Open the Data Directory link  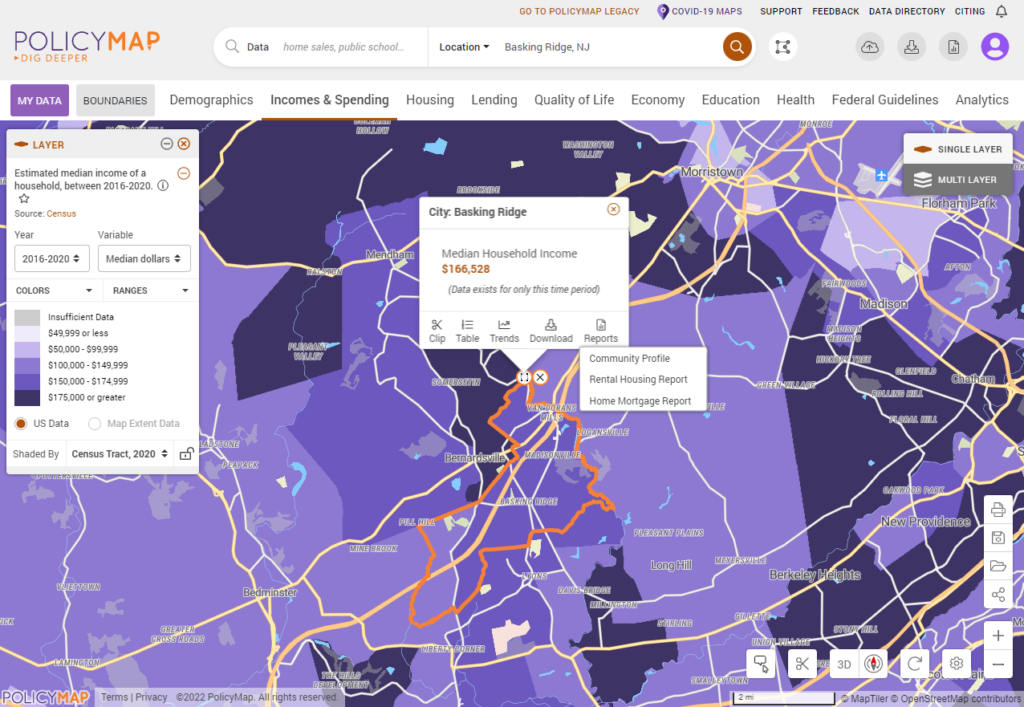click(x=906, y=11)
